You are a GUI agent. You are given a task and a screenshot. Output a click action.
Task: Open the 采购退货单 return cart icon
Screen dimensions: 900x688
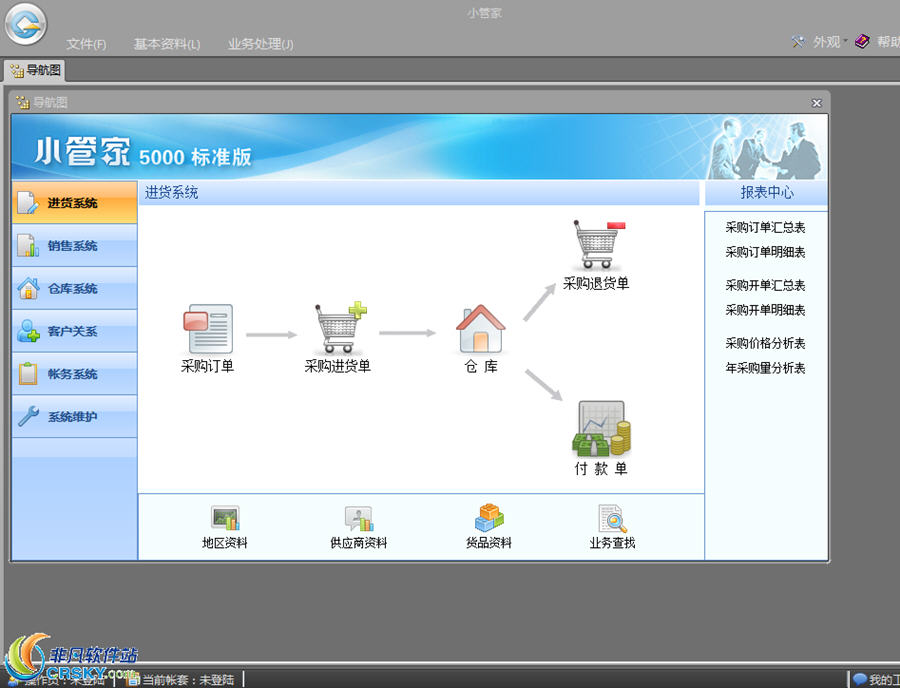[597, 246]
